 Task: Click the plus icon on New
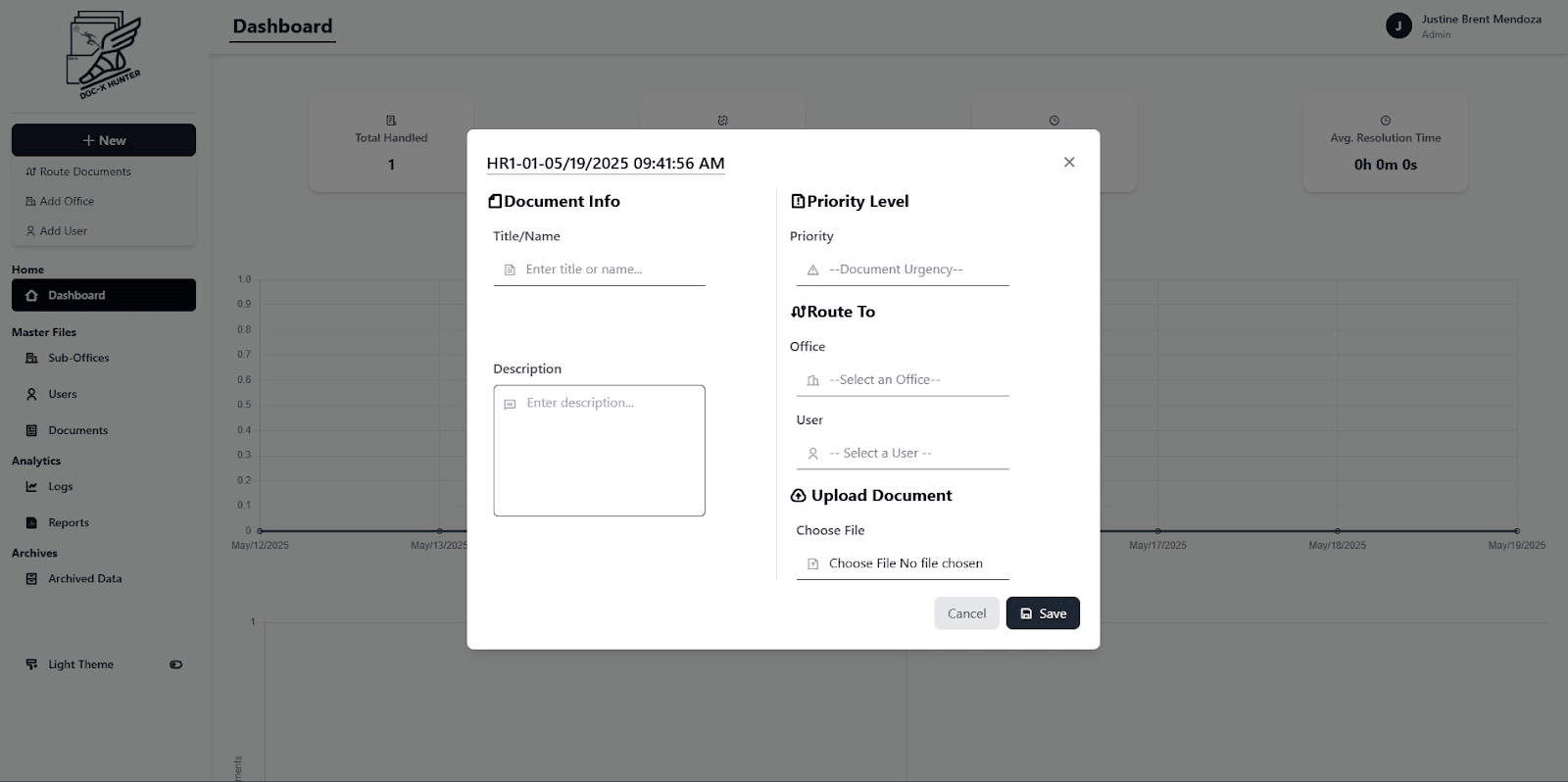[88, 140]
